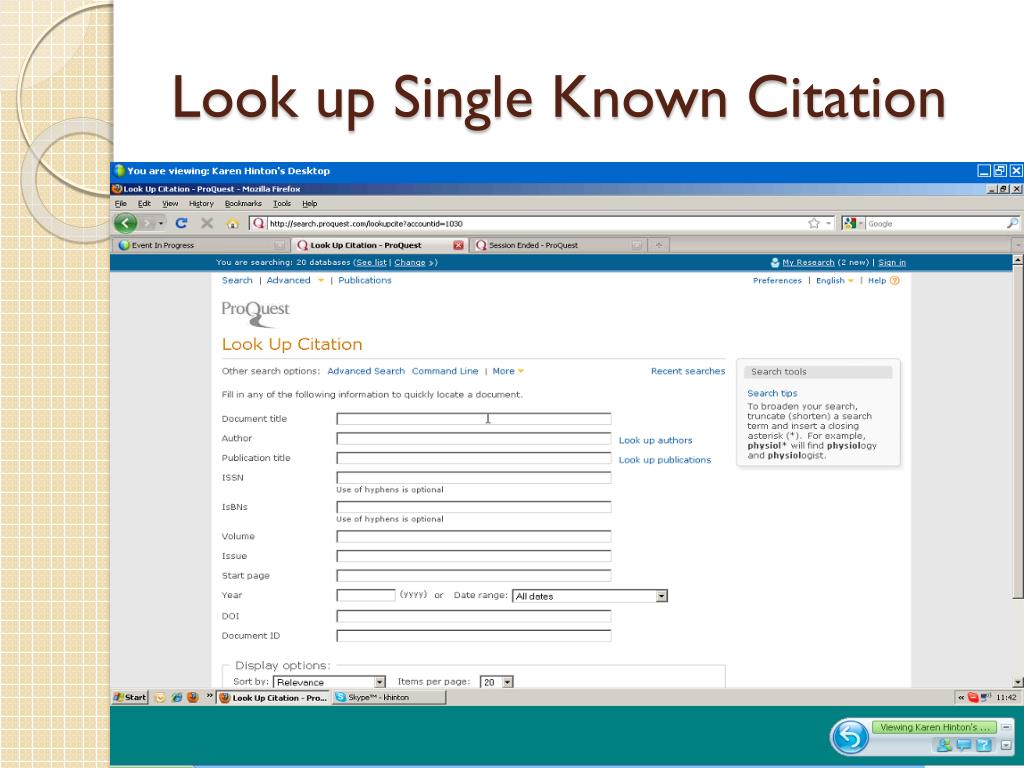Open the Bookmarks menu
The image size is (1024, 768).
pos(243,204)
